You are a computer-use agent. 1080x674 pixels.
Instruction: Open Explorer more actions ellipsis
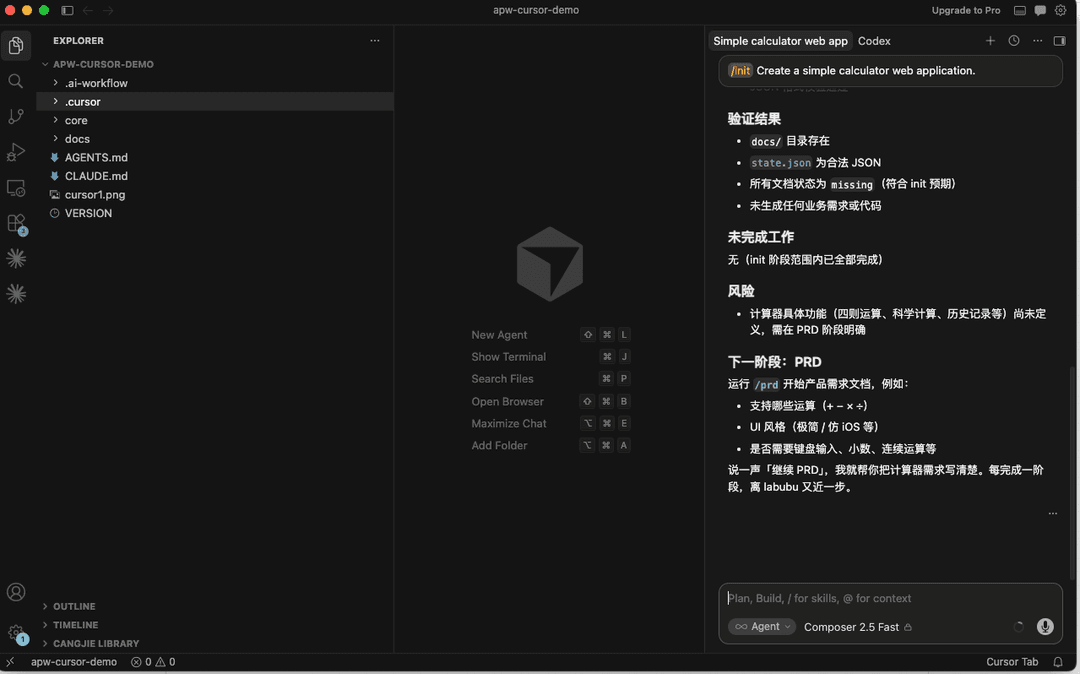coord(375,41)
